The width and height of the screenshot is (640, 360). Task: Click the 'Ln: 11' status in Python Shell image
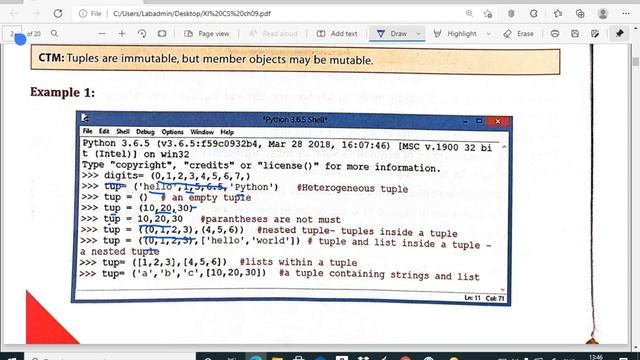472,298
